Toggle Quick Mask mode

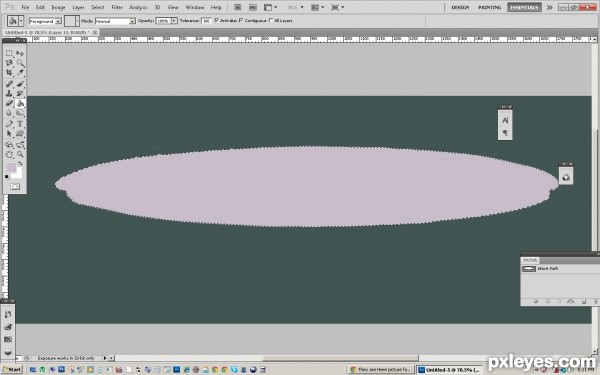(15, 186)
